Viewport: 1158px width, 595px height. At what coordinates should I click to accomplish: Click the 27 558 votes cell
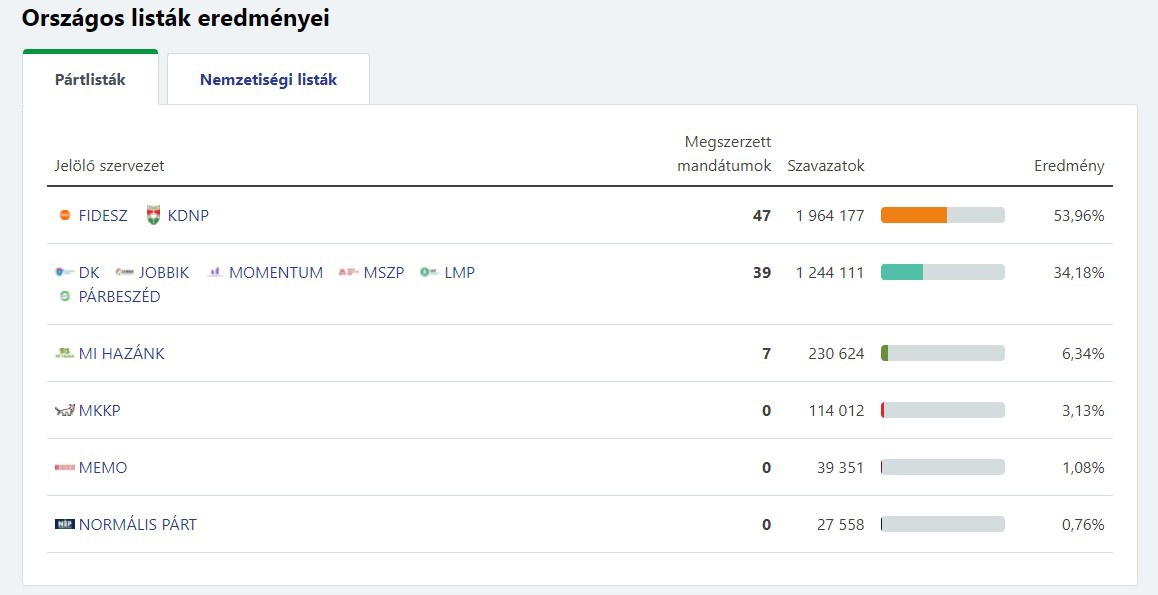tap(840, 524)
